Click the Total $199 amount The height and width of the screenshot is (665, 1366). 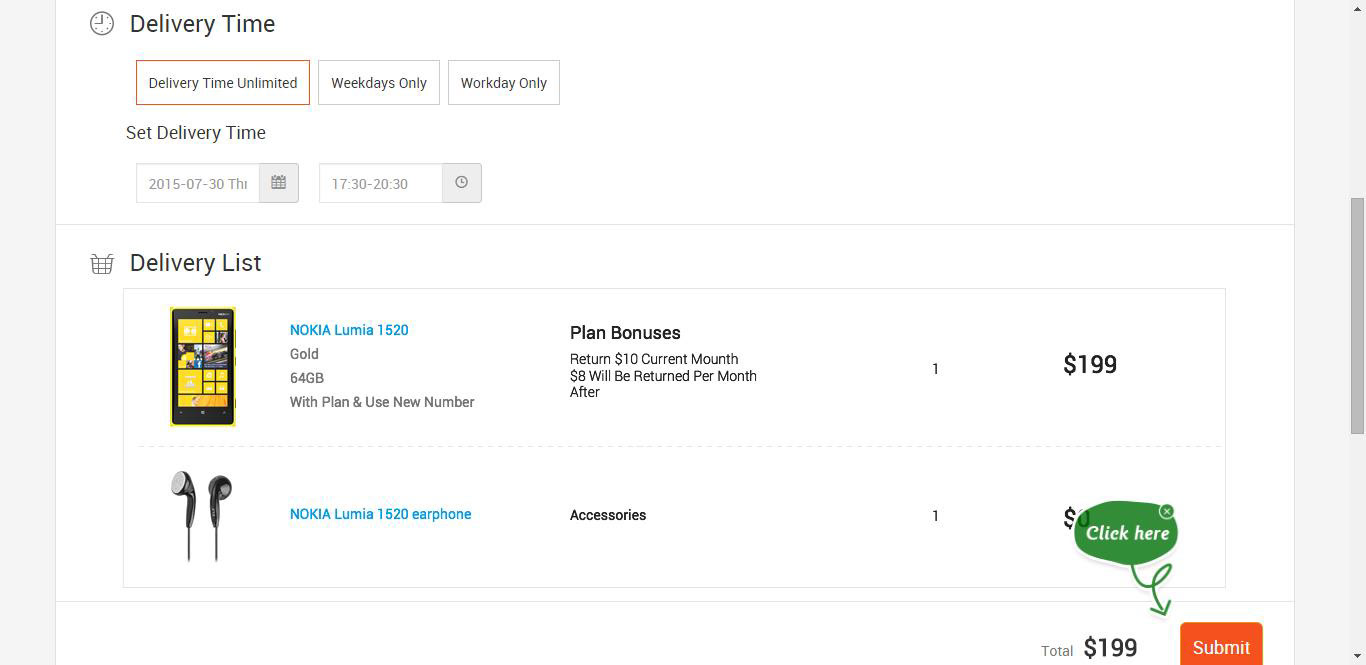click(1110, 648)
